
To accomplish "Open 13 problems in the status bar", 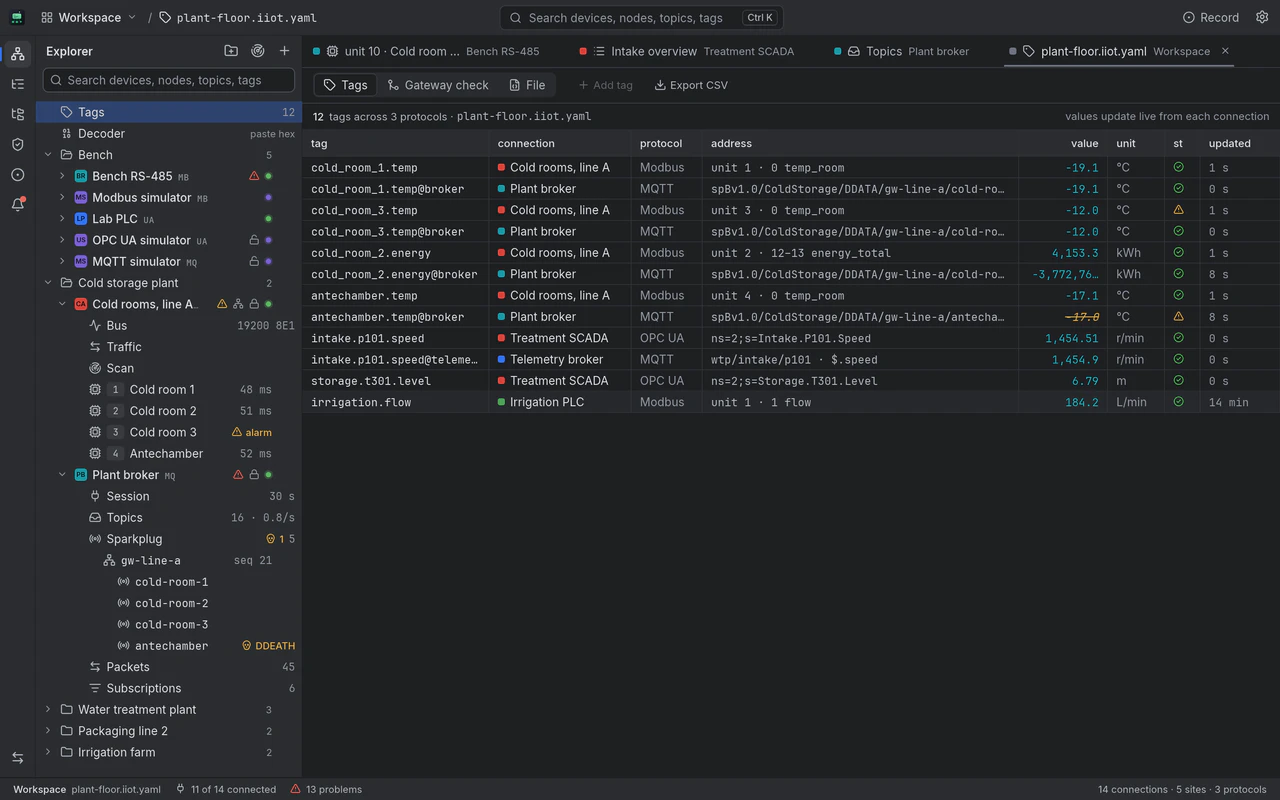I will click(326, 789).
